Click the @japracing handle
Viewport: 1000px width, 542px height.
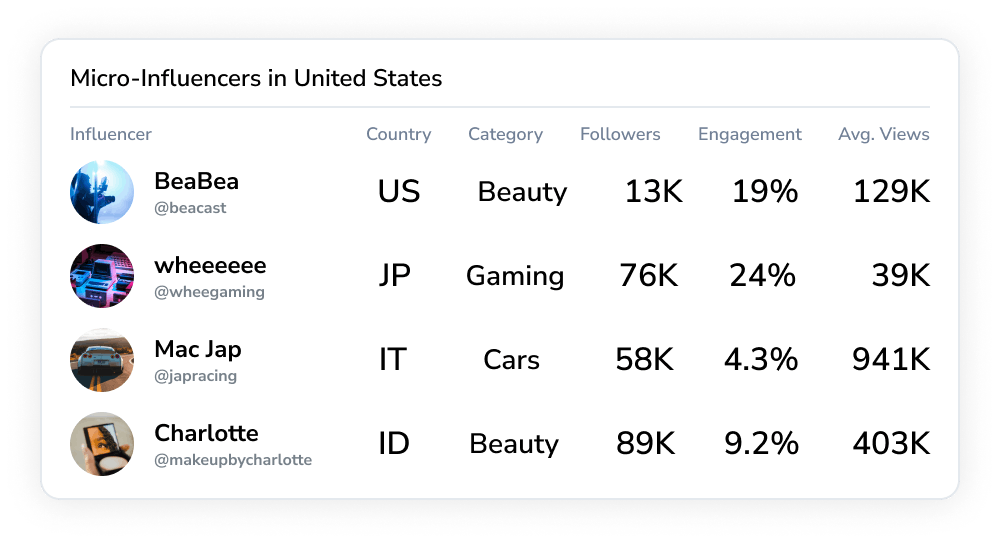(x=195, y=376)
